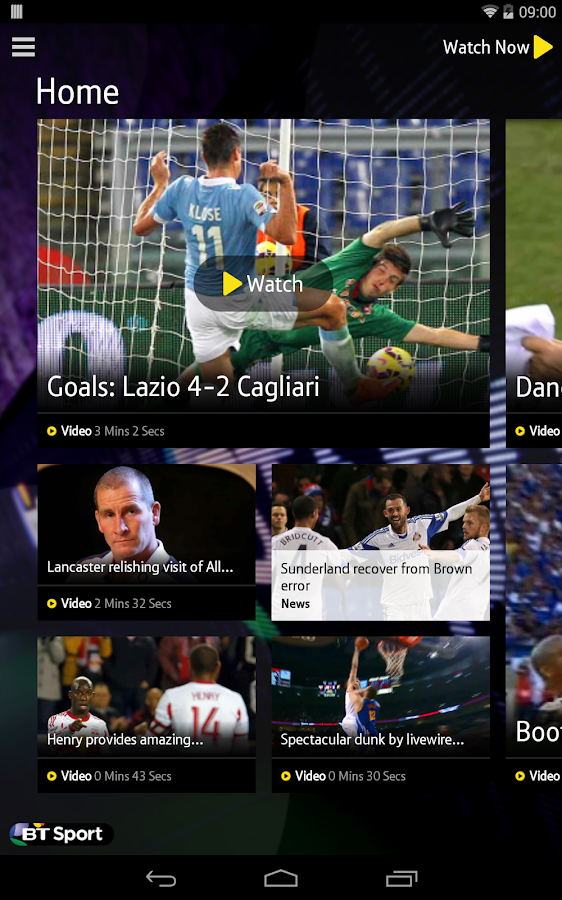562x900 pixels.
Task: Open Spectacular dunk by livewire video
Action: pos(381,697)
